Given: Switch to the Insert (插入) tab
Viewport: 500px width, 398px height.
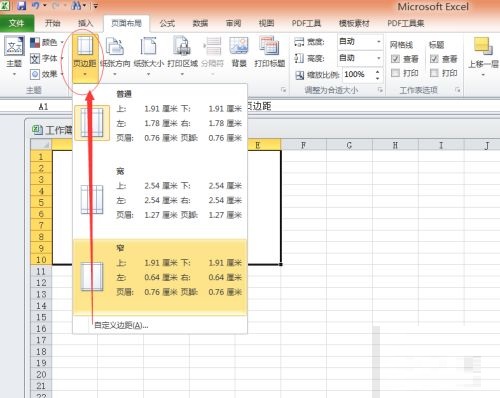Looking at the screenshot, I should (x=85, y=23).
